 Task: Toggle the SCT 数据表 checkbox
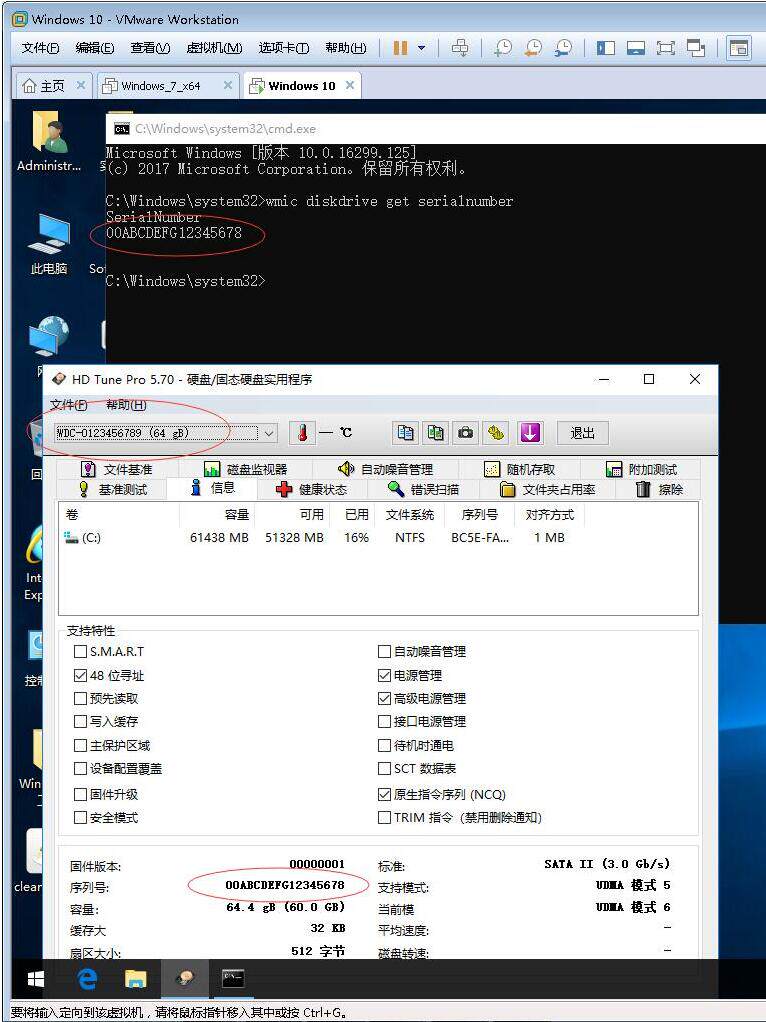(x=385, y=768)
